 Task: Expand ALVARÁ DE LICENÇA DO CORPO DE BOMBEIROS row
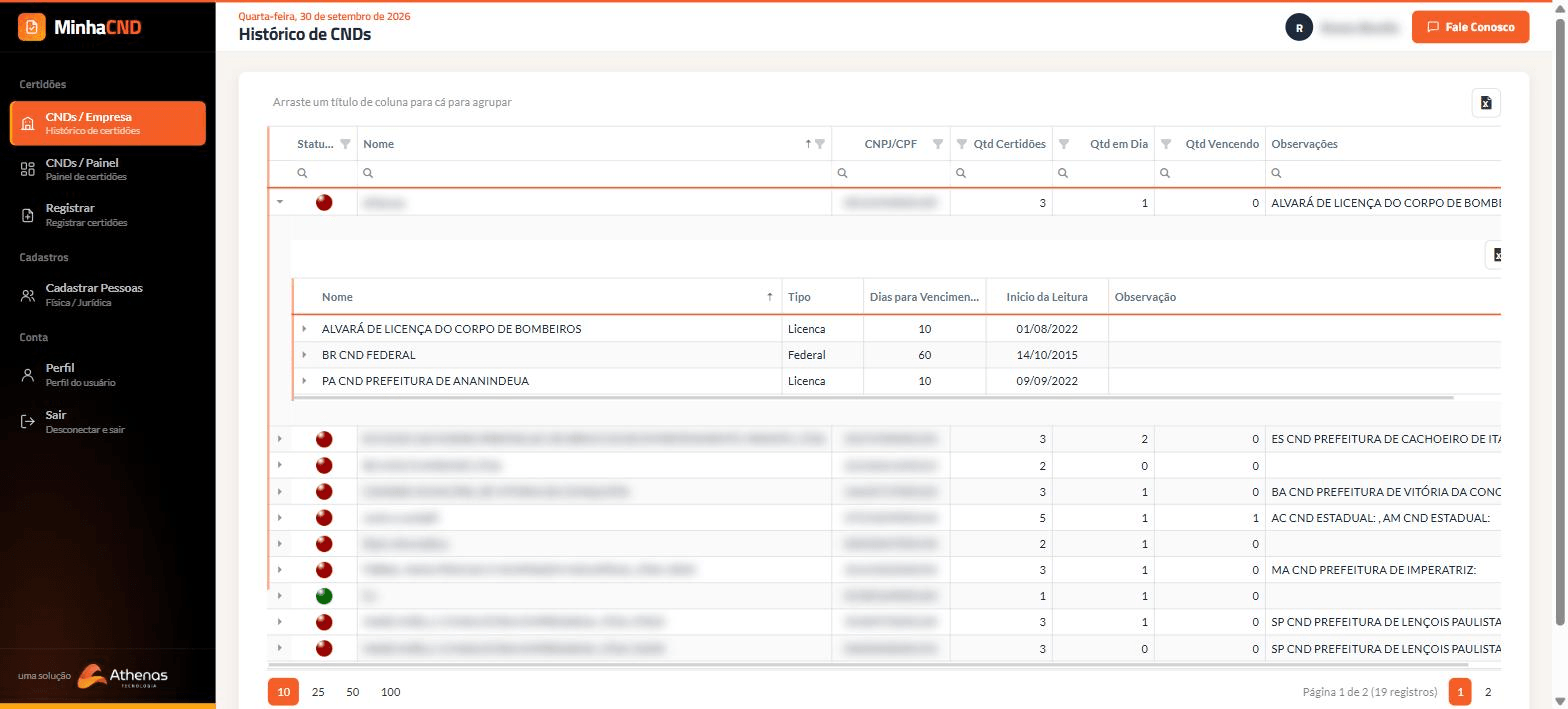tap(304, 329)
